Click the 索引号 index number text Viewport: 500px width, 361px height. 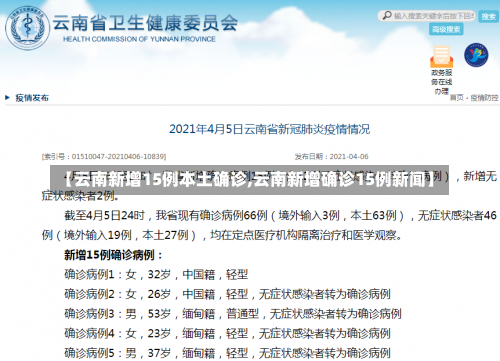tap(104, 156)
